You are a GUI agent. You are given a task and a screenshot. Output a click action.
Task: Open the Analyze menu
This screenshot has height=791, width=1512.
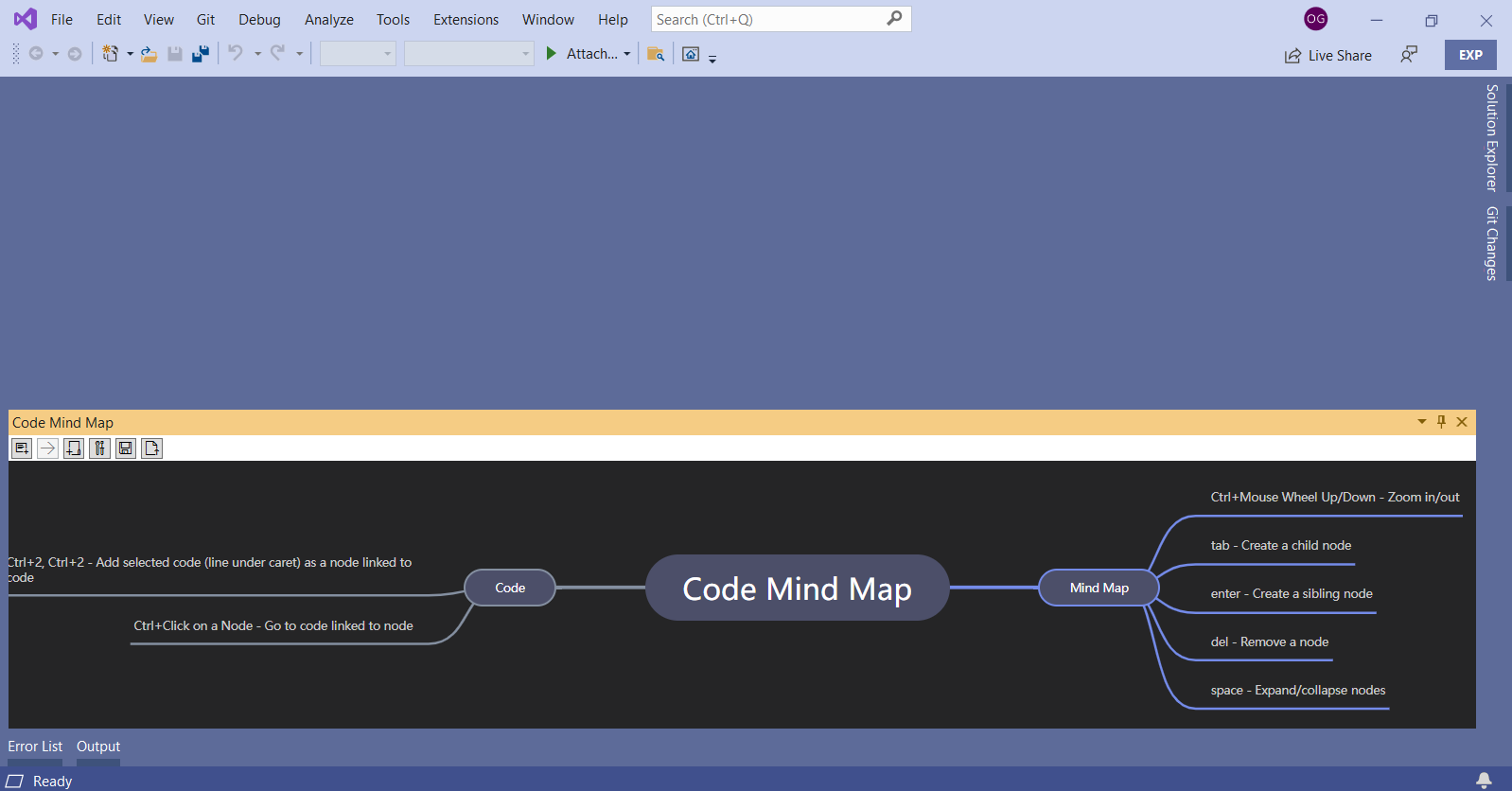tap(328, 20)
